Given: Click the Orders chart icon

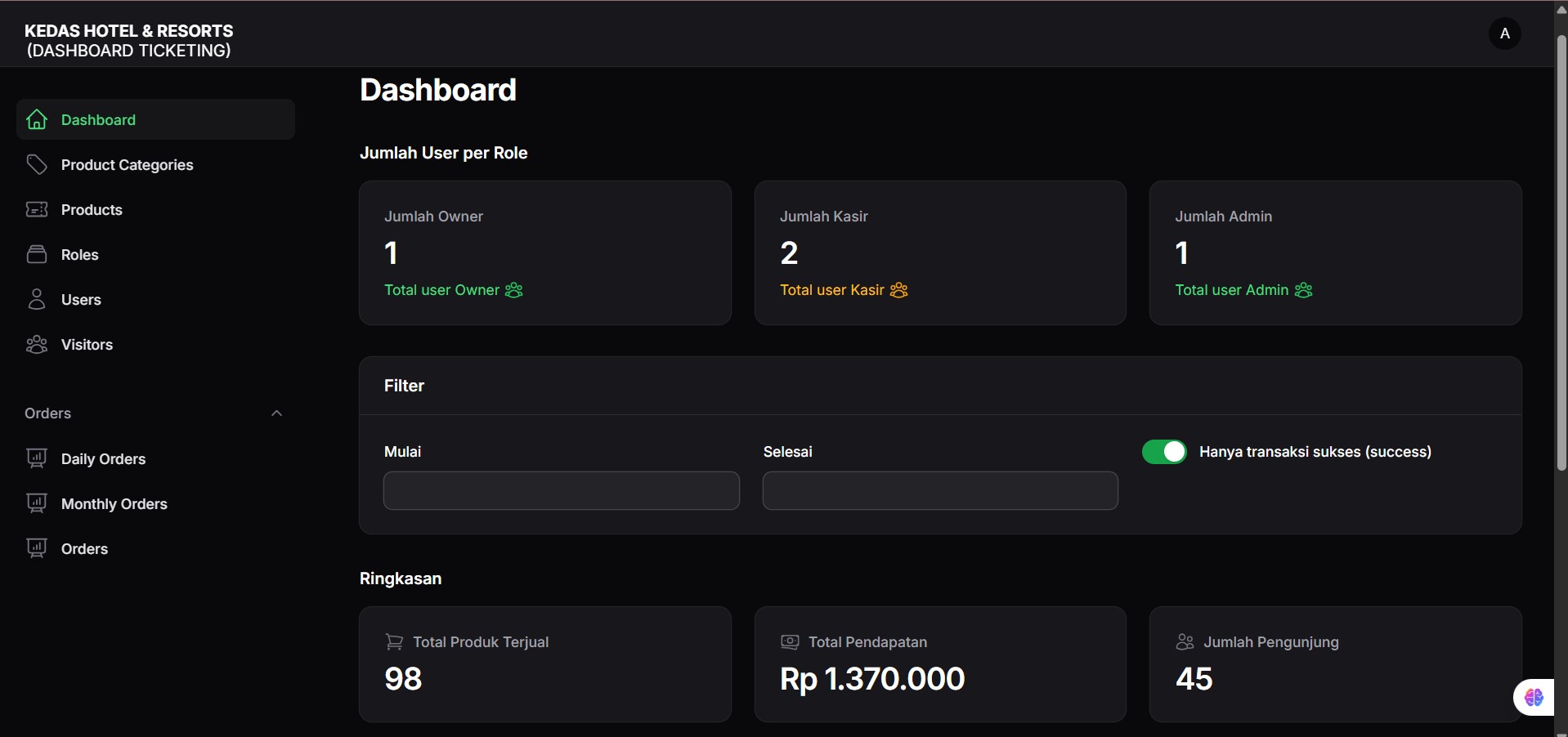Looking at the screenshot, I should pos(37,547).
